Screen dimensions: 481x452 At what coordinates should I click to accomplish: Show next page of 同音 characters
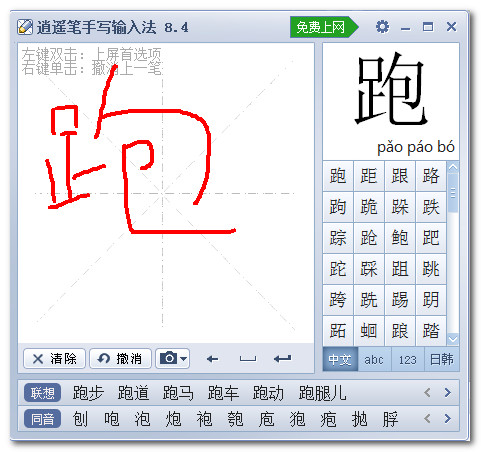pos(448,419)
